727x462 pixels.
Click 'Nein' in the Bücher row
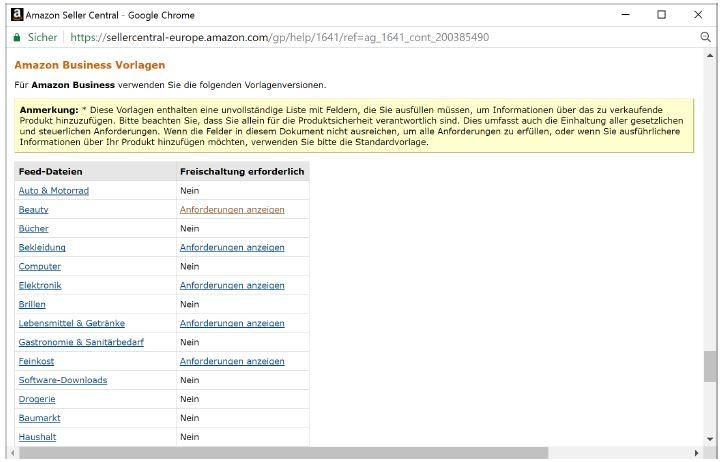(x=190, y=229)
